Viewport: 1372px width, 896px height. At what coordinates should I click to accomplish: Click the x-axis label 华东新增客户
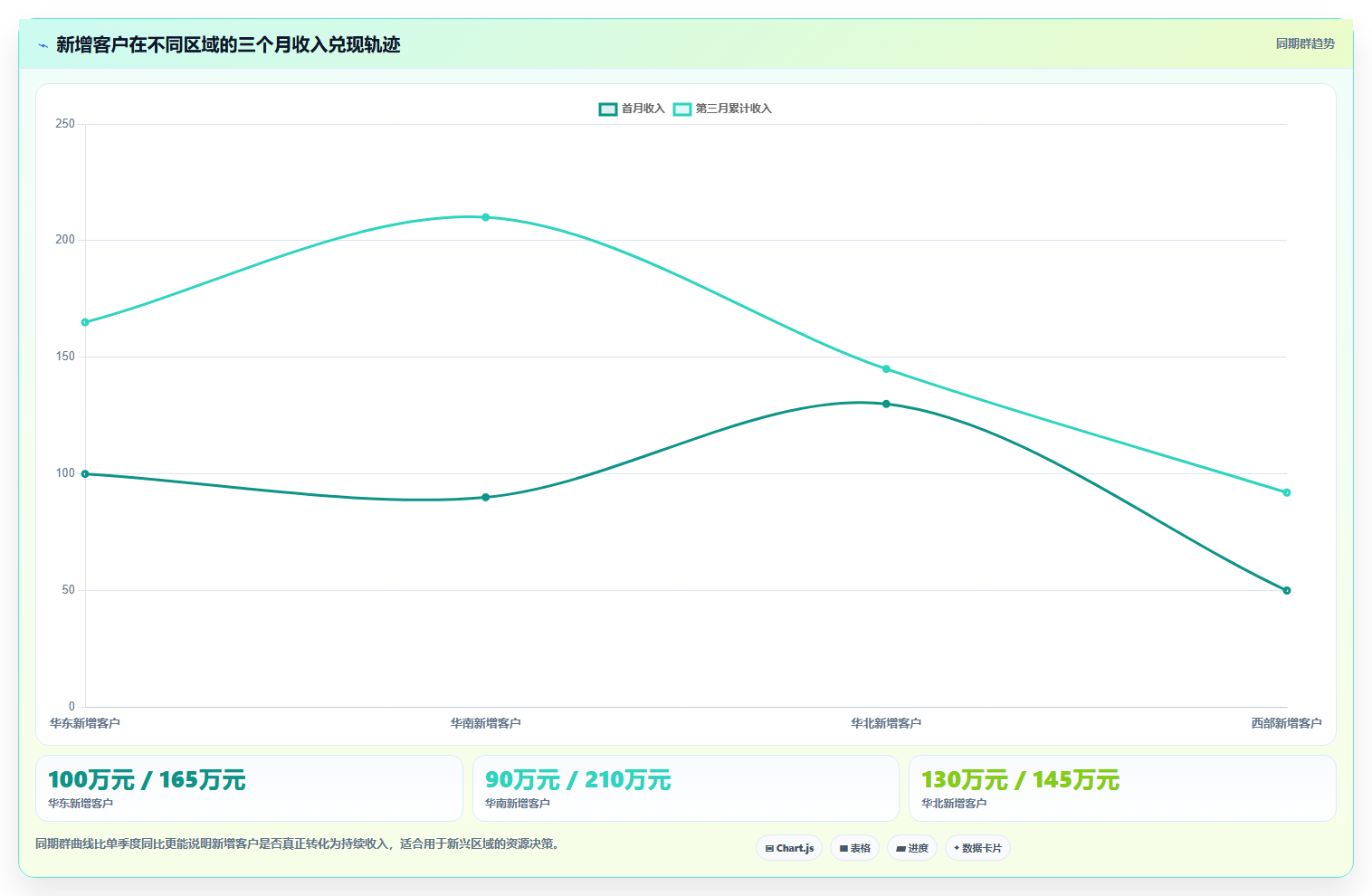pos(85,723)
